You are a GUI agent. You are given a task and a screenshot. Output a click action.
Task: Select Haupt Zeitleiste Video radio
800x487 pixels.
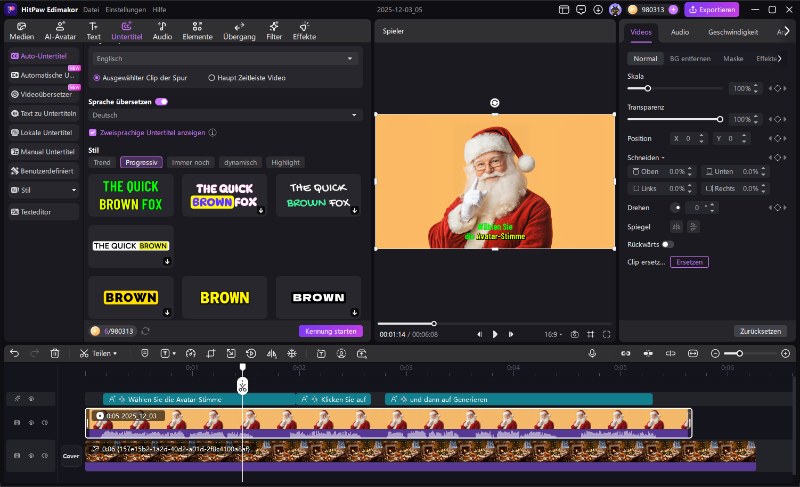pyautogui.click(x=211, y=78)
